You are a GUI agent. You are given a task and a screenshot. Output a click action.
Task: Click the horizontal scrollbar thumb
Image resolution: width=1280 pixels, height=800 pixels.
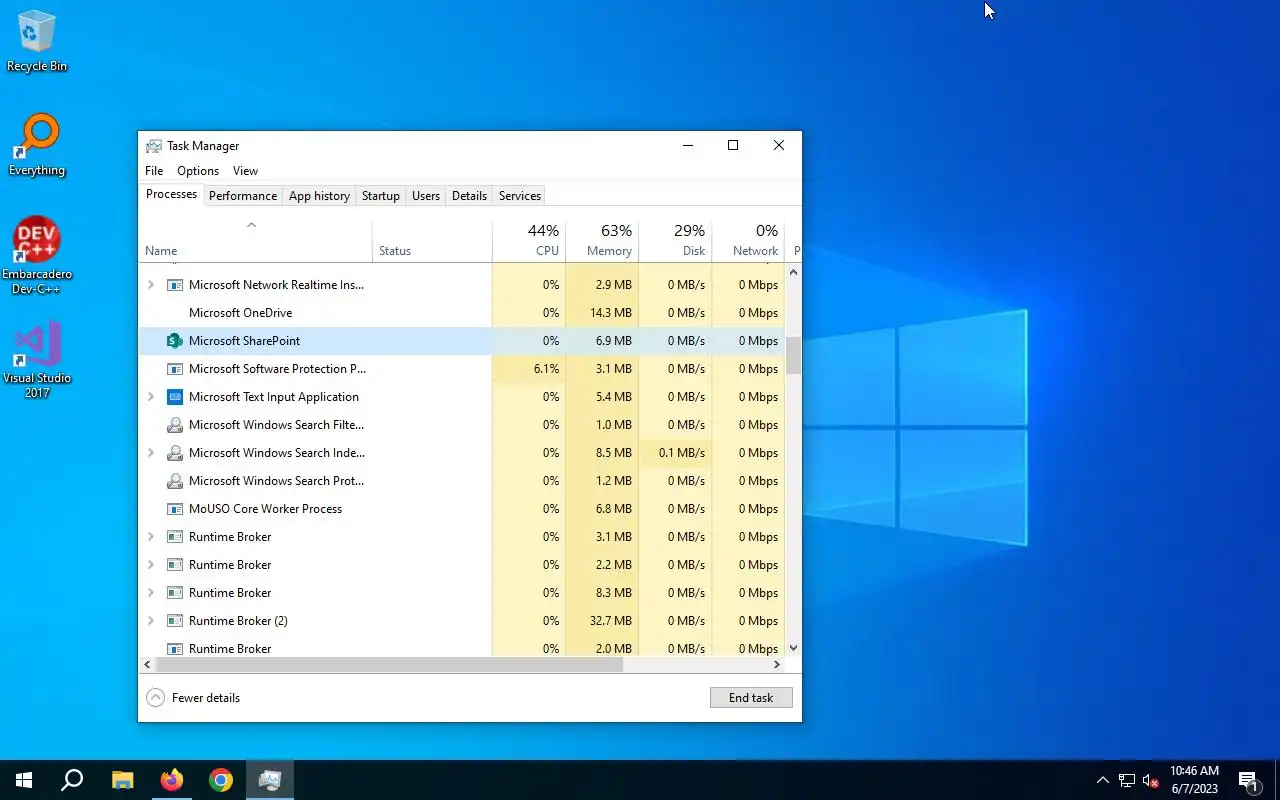click(390, 664)
